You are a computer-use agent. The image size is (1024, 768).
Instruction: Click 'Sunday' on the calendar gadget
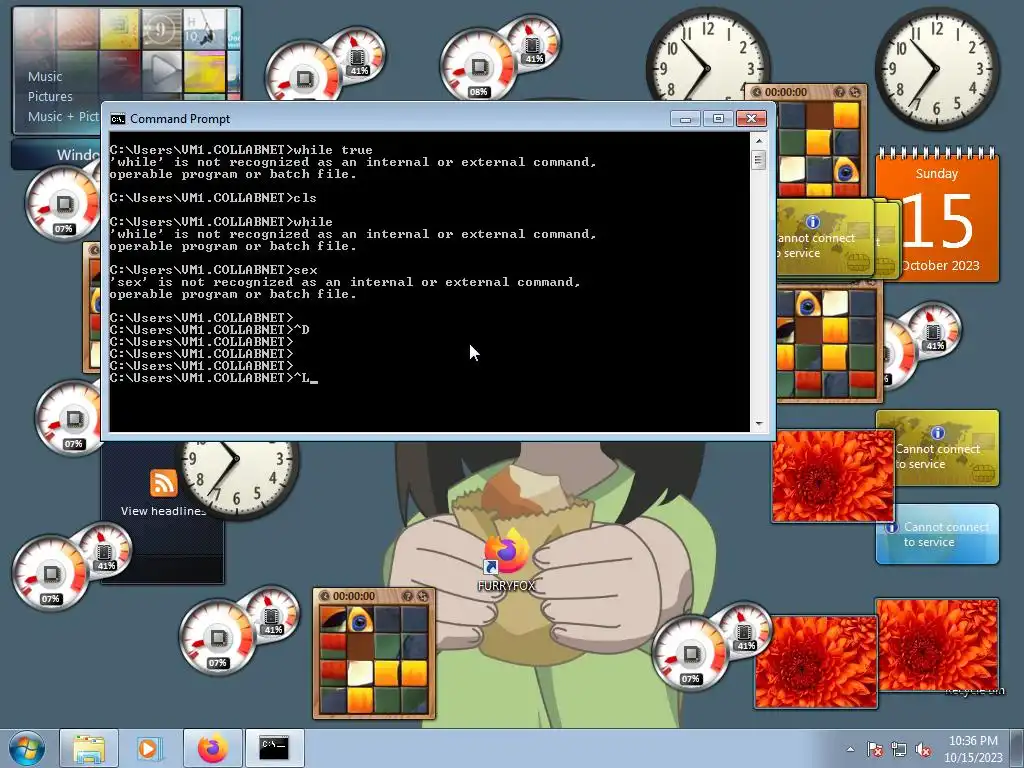coord(936,174)
